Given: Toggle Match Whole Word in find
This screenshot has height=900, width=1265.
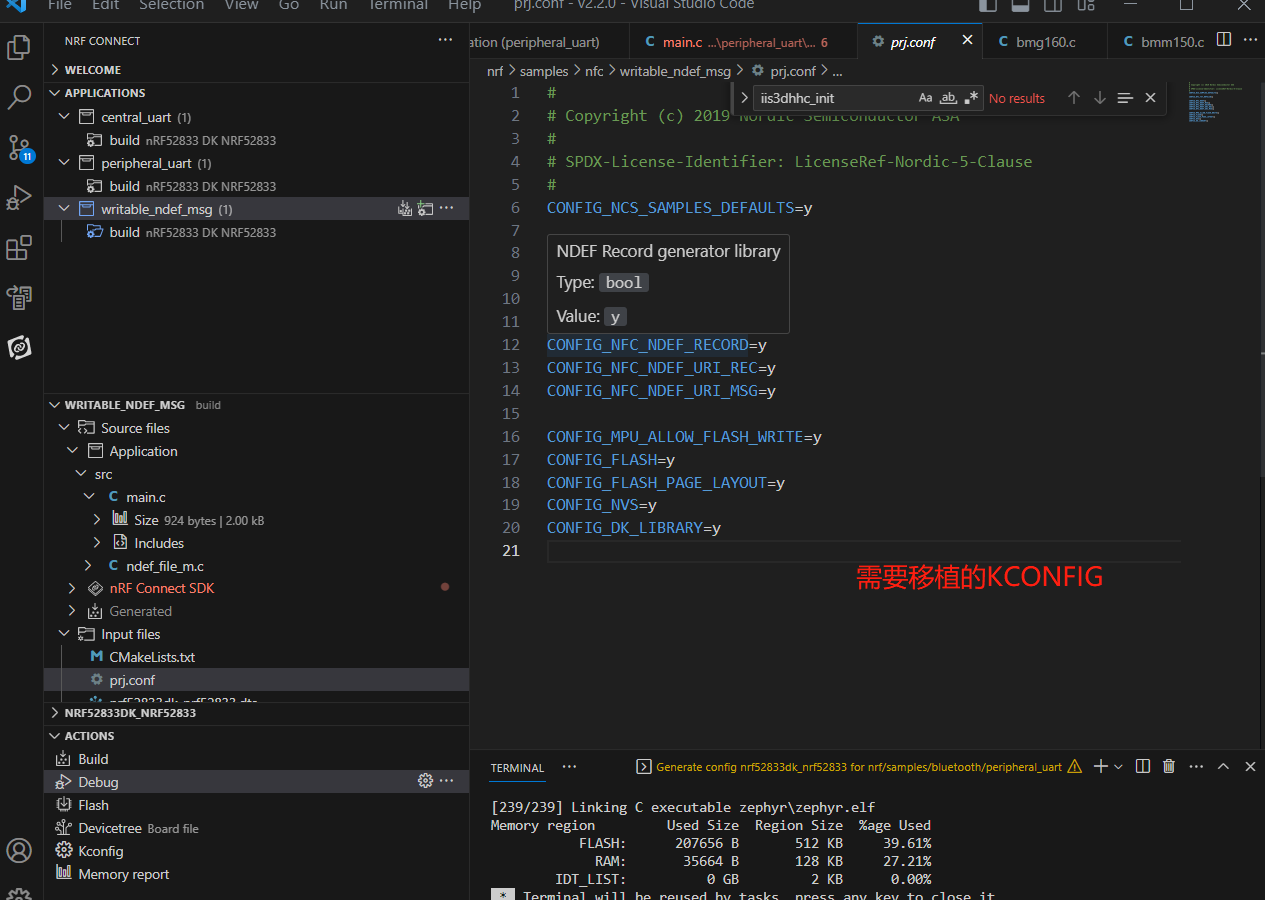Looking at the screenshot, I should 948,98.
